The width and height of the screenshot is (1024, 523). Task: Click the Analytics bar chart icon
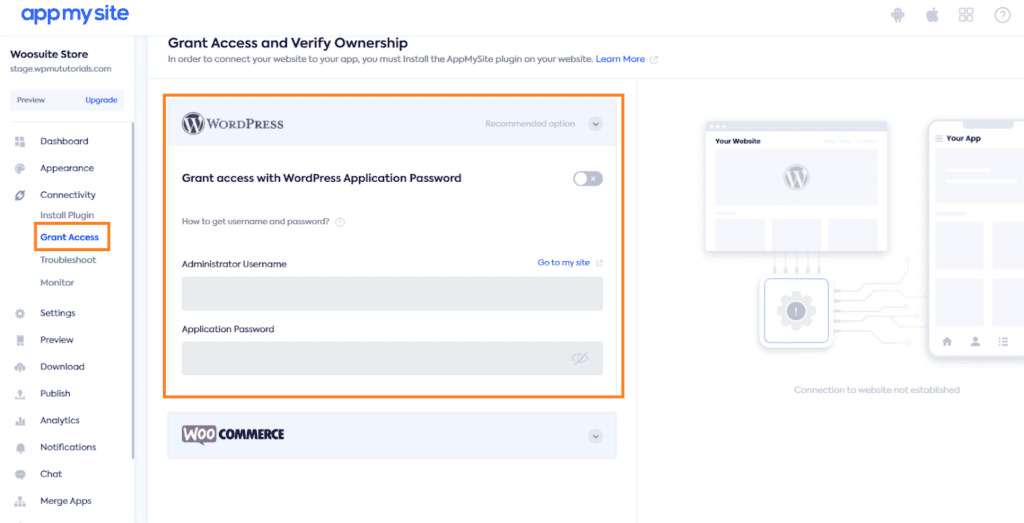(20, 420)
